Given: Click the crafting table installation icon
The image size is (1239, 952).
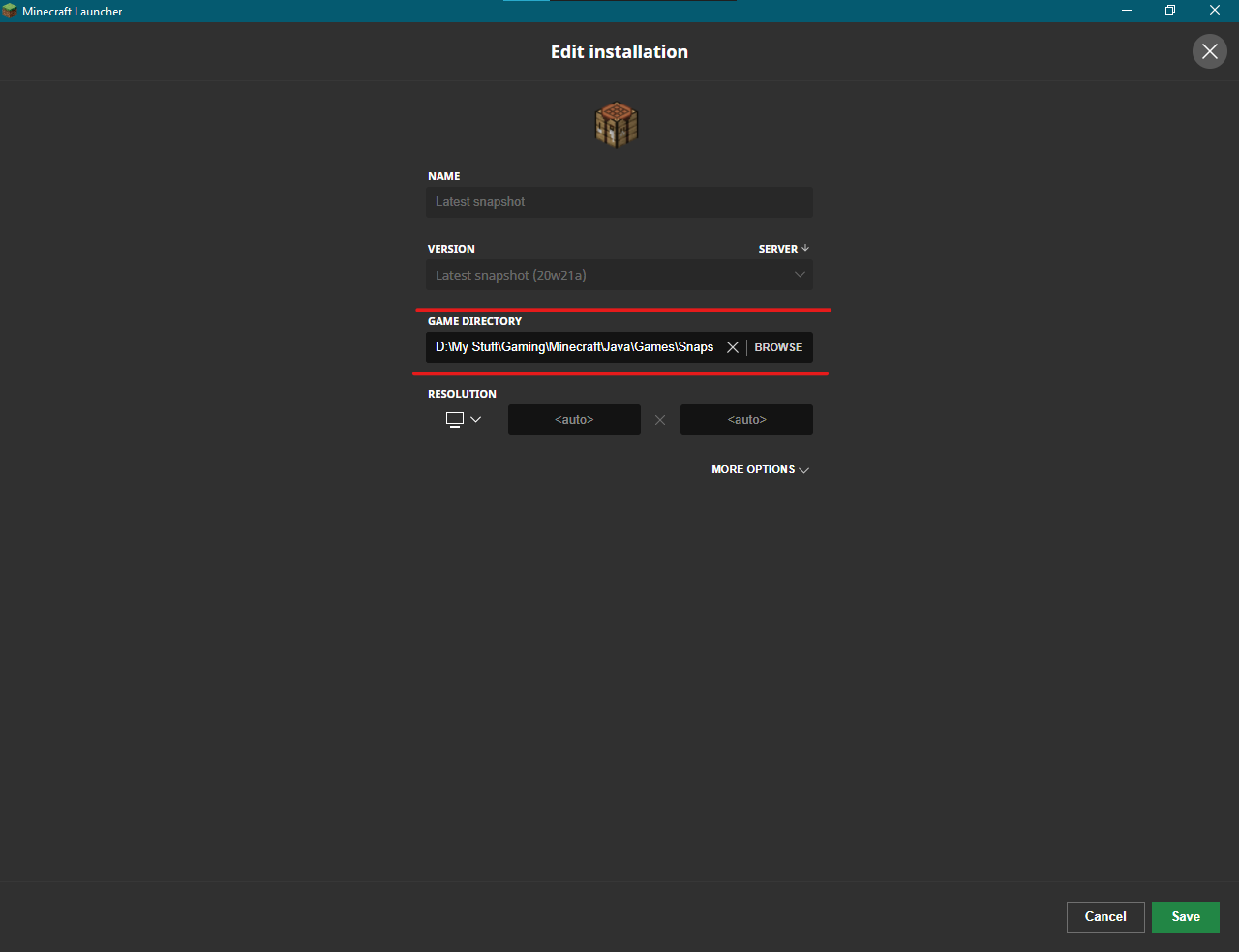Looking at the screenshot, I should (x=617, y=125).
